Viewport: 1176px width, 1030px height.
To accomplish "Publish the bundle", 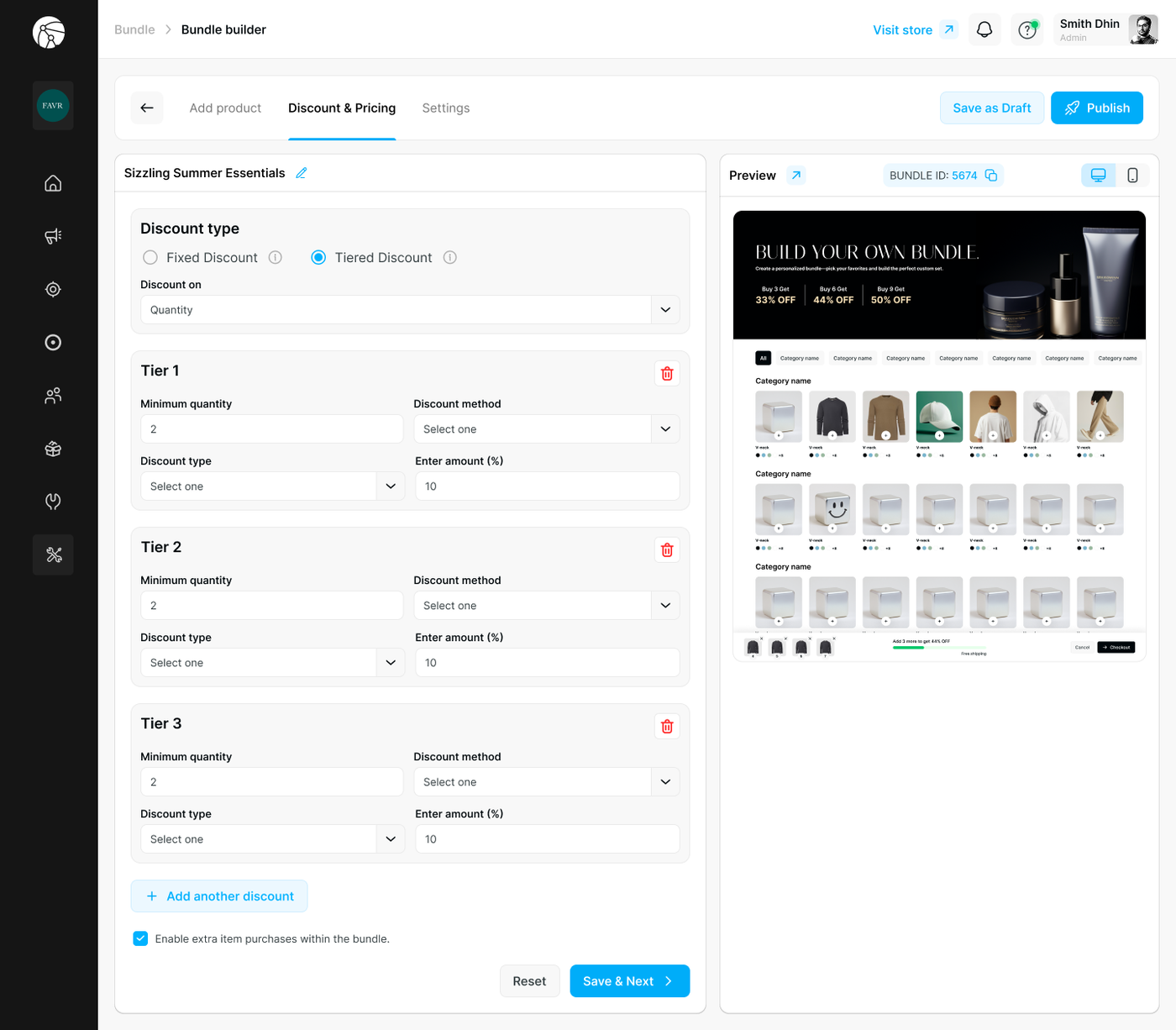I will point(1097,108).
